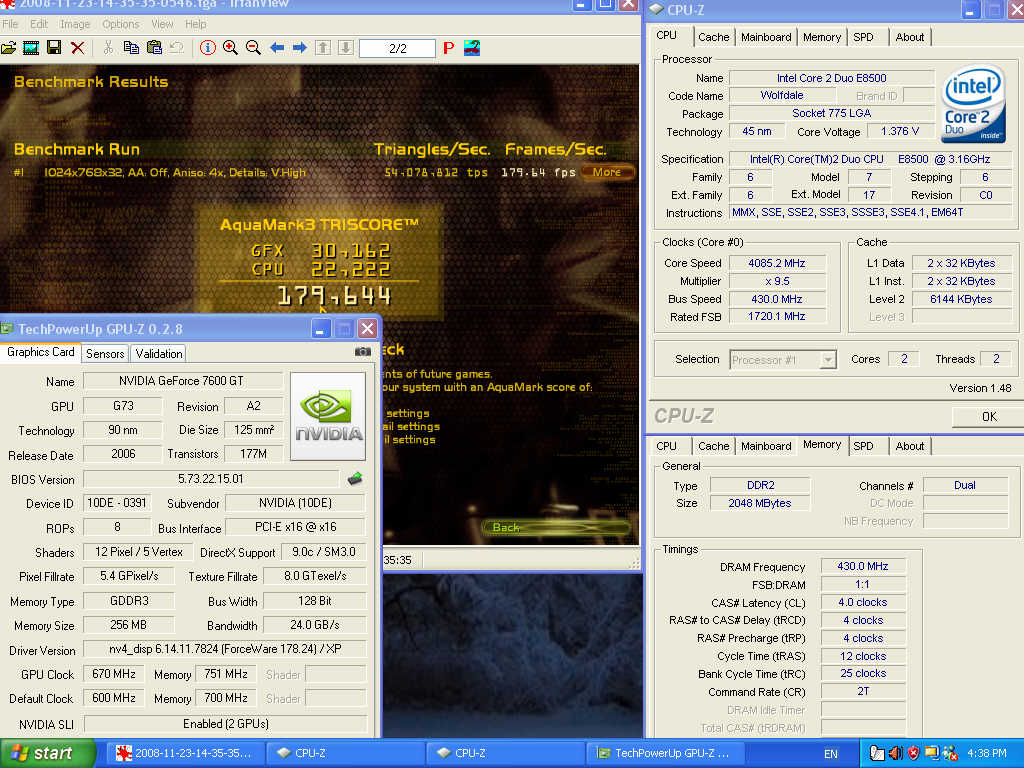Click the volume speaker icon in system tray
The height and width of the screenshot is (768, 1024).
[x=895, y=753]
